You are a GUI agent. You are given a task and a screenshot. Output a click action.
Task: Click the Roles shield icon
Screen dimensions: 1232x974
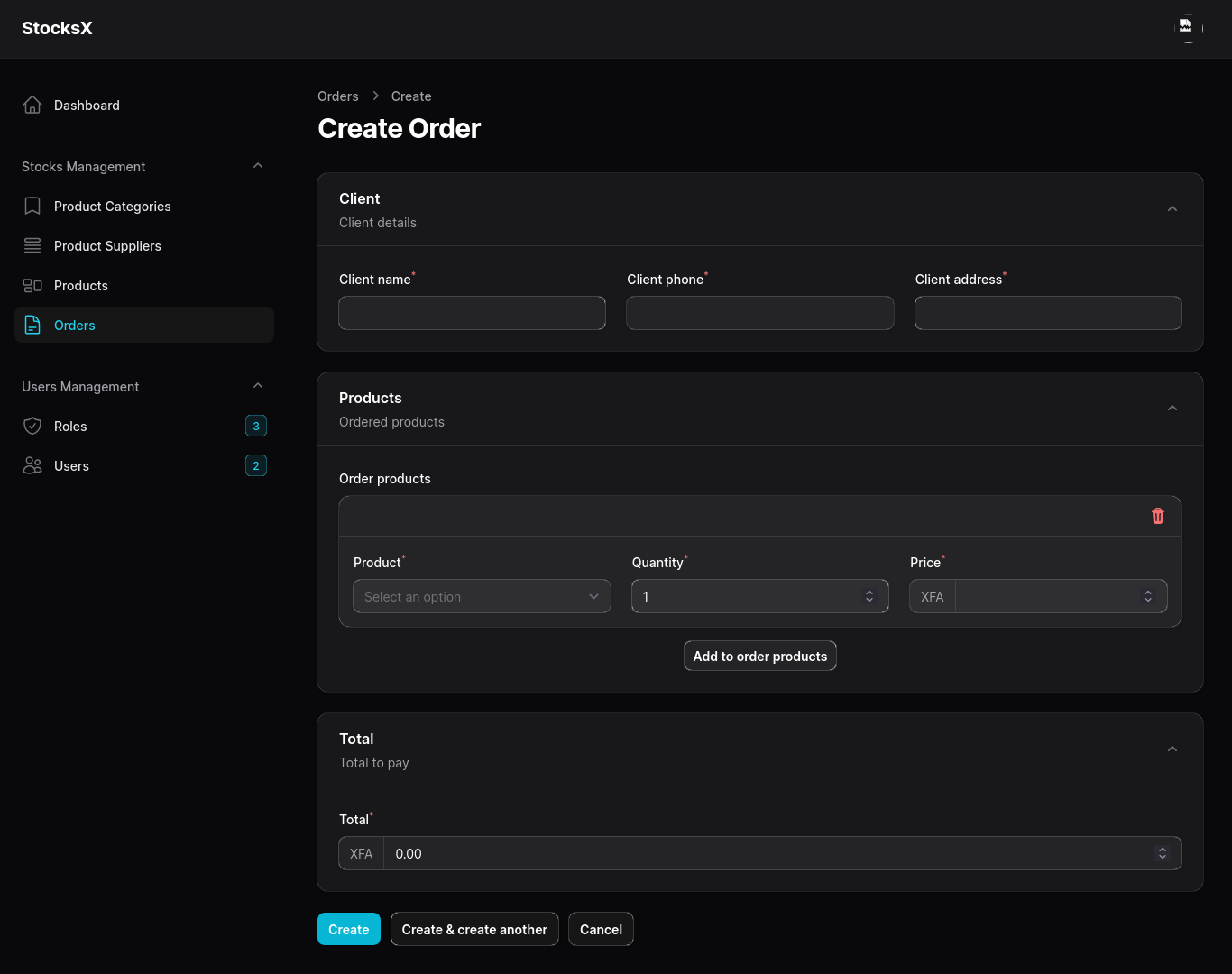point(32,427)
